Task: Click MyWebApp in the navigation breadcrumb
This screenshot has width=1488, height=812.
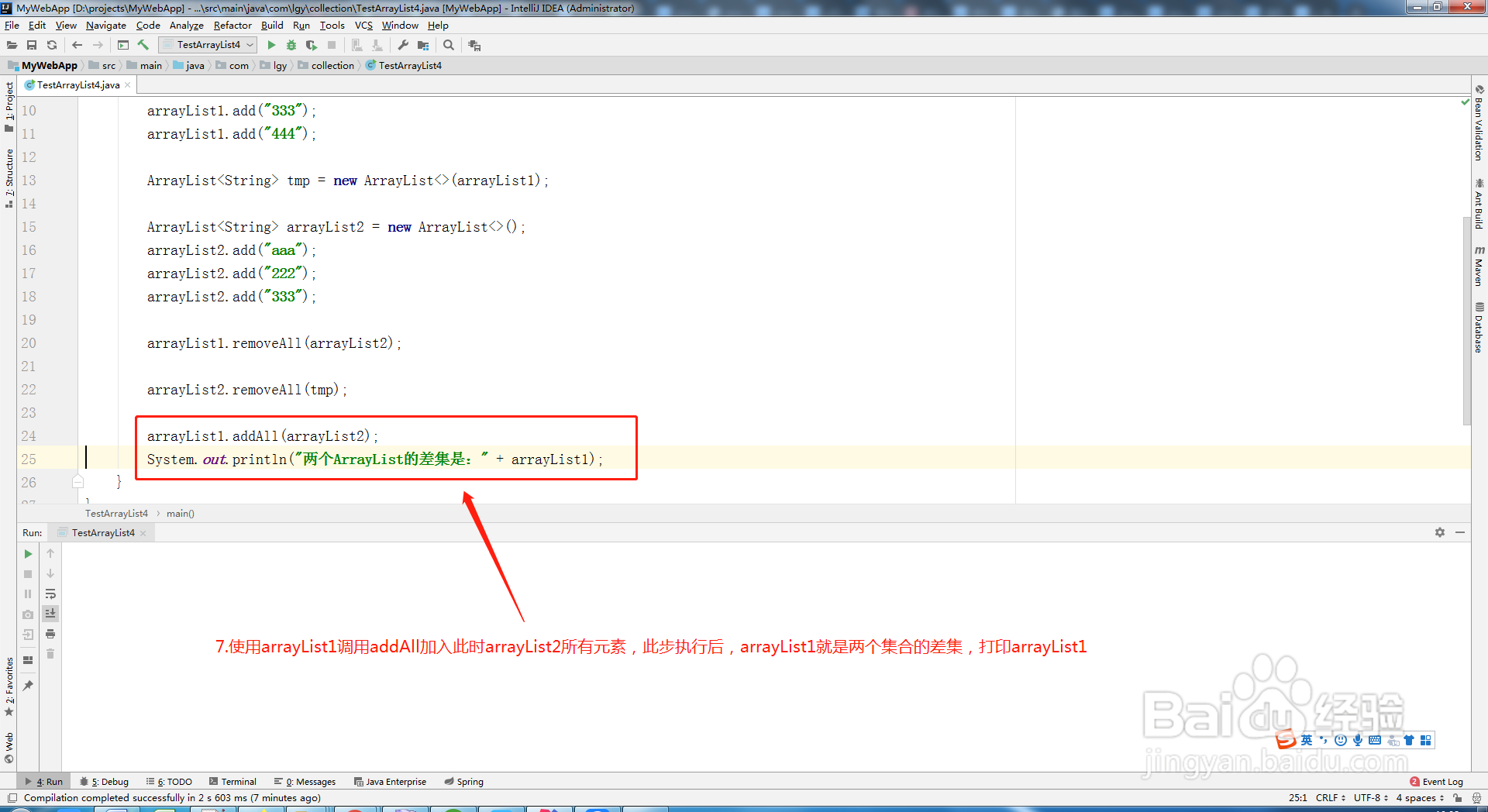Action: point(43,66)
